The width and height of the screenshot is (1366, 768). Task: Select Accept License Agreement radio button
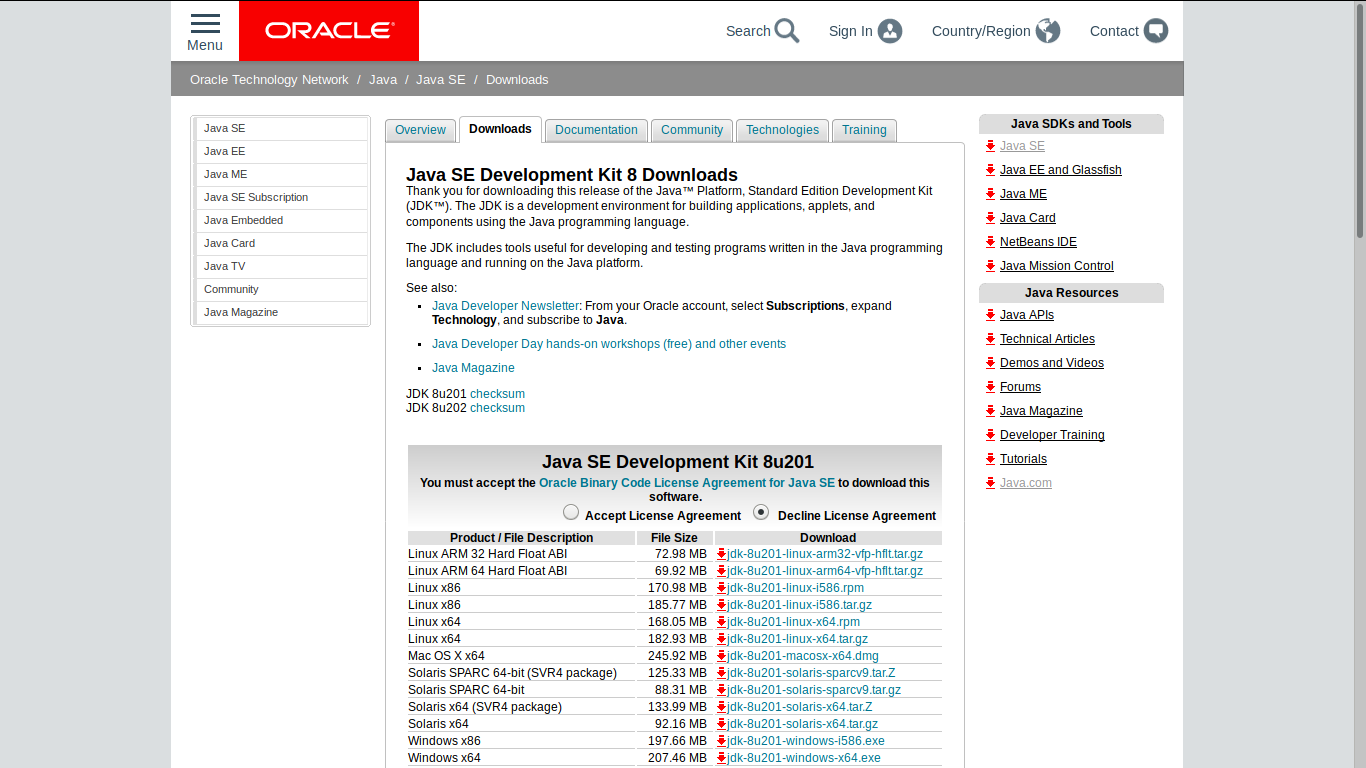[x=571, y=512]
